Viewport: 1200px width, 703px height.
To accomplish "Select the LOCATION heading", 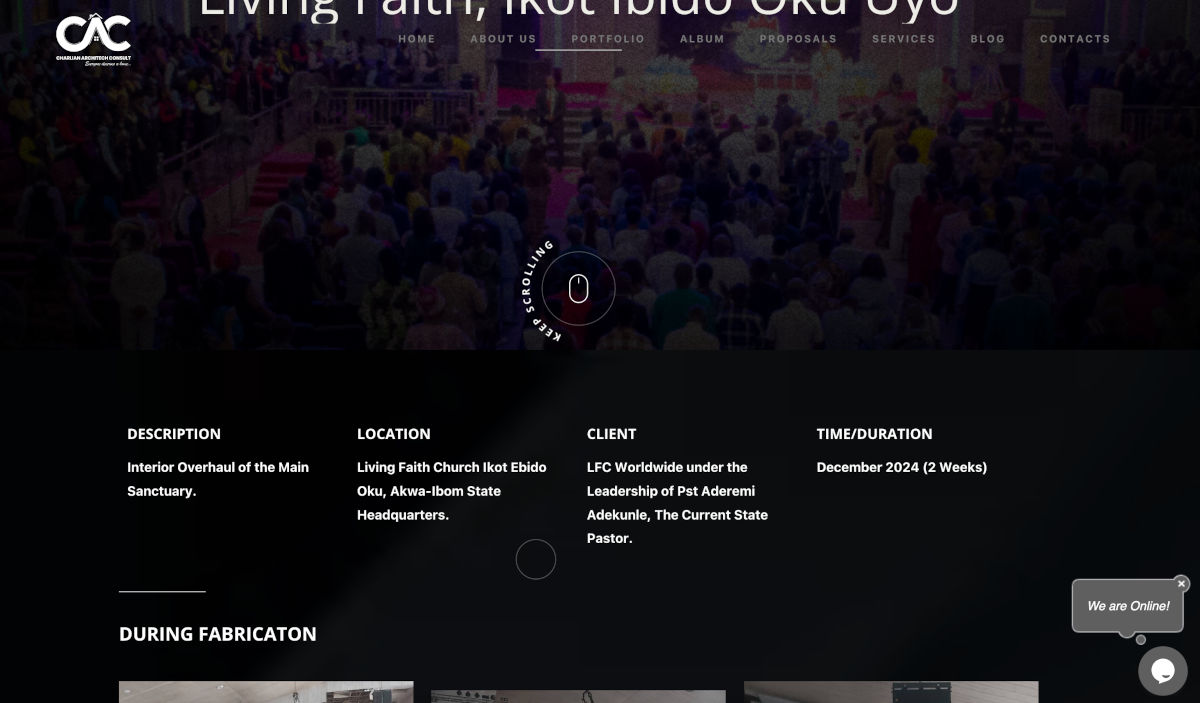I will 394,434.
